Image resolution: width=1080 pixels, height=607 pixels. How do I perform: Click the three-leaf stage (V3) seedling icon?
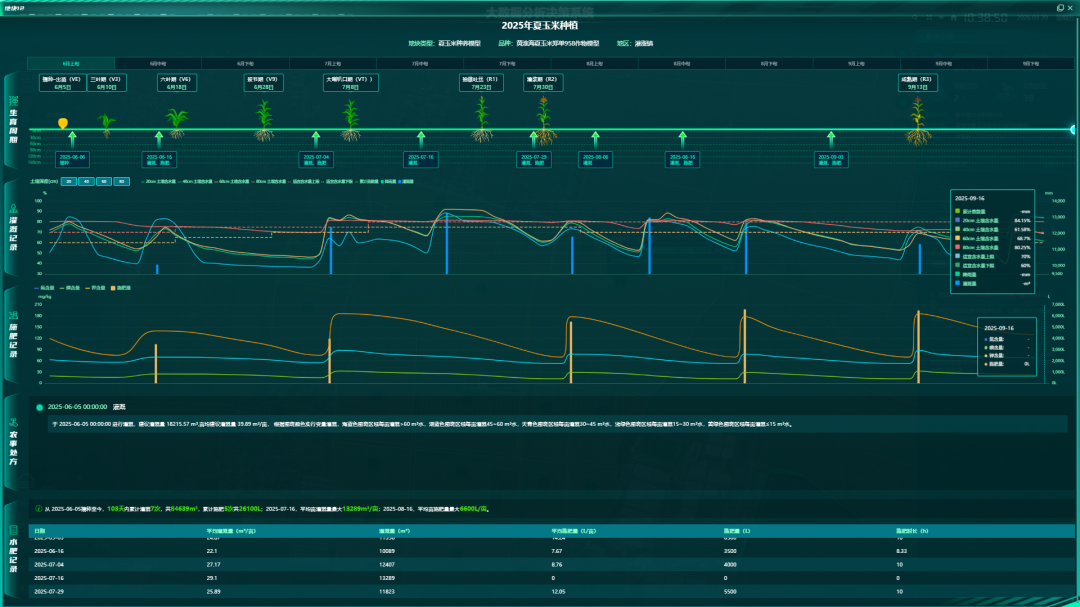(x=106, y=125)
